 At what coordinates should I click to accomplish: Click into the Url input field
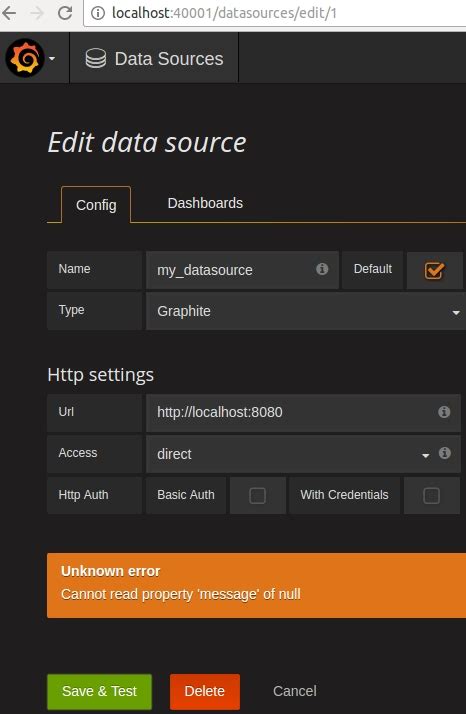(292, 413)
